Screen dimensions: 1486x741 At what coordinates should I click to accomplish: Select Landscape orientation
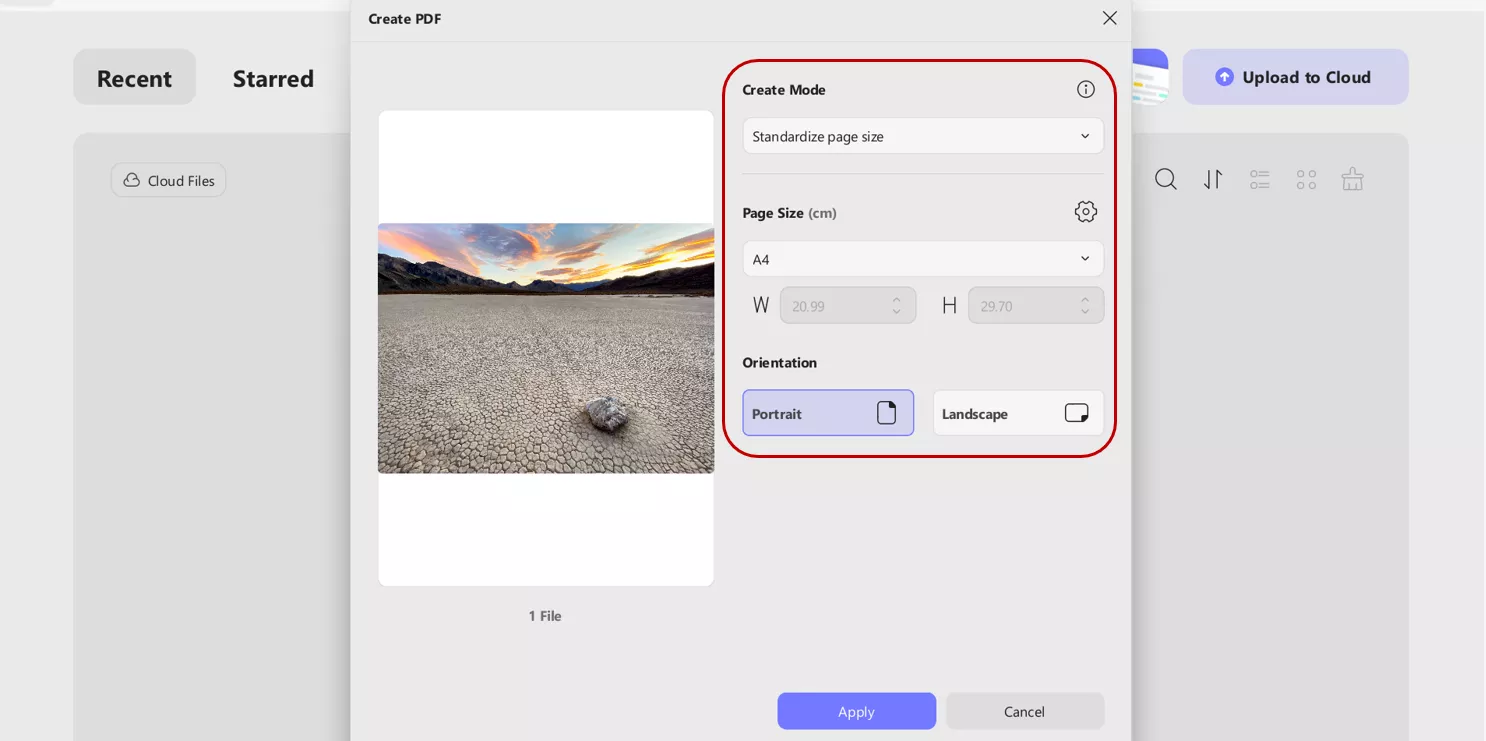[1018, 413]
